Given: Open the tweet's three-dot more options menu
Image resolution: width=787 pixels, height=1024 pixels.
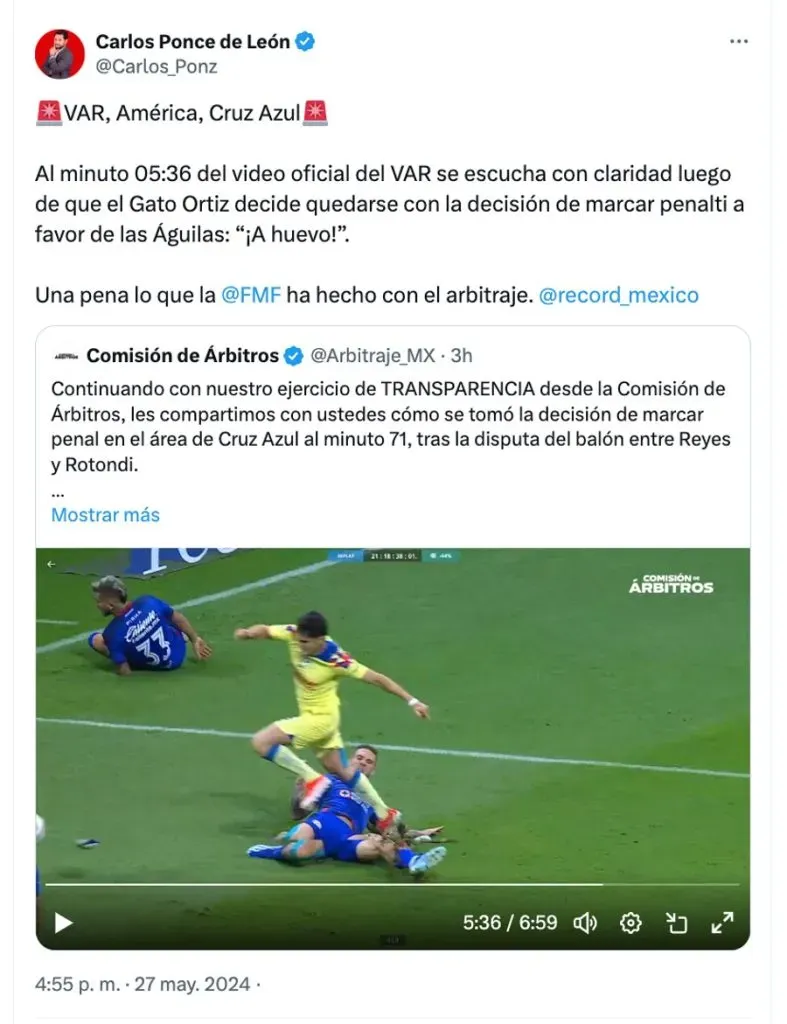Looking at the screenshot, I should pyautogui.click(x=739, y=41).
